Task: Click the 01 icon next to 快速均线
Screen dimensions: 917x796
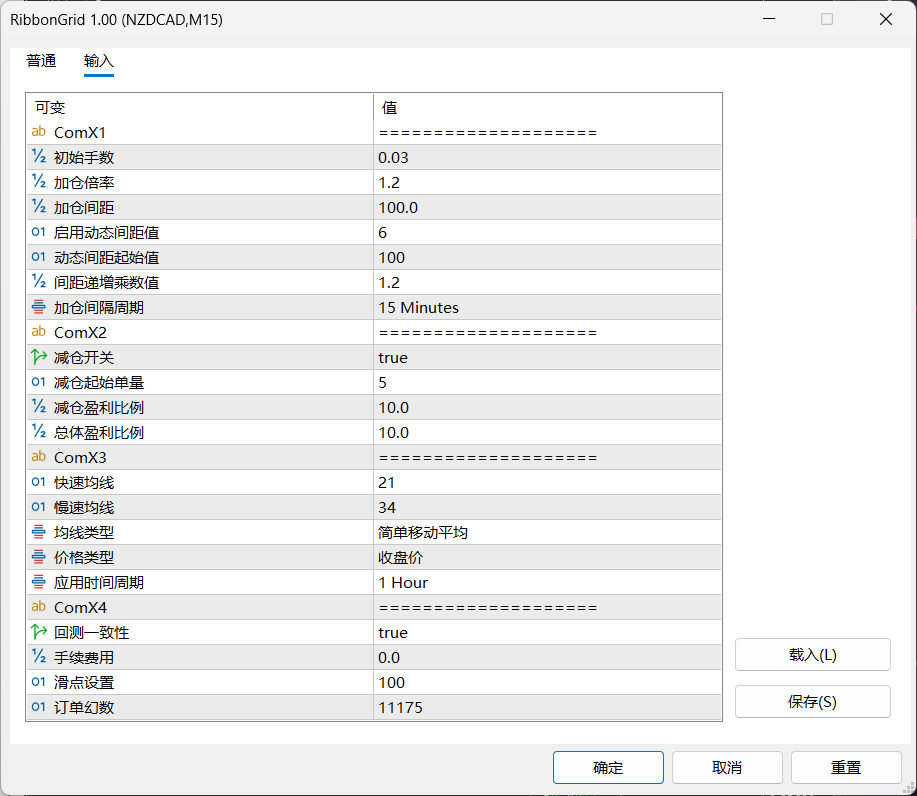Action: point(39,482)
